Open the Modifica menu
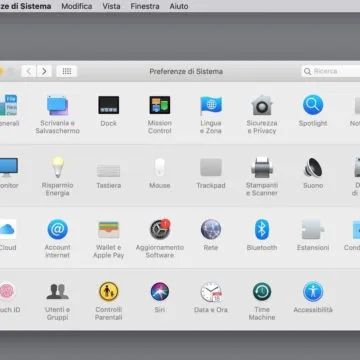 point(77,6)
